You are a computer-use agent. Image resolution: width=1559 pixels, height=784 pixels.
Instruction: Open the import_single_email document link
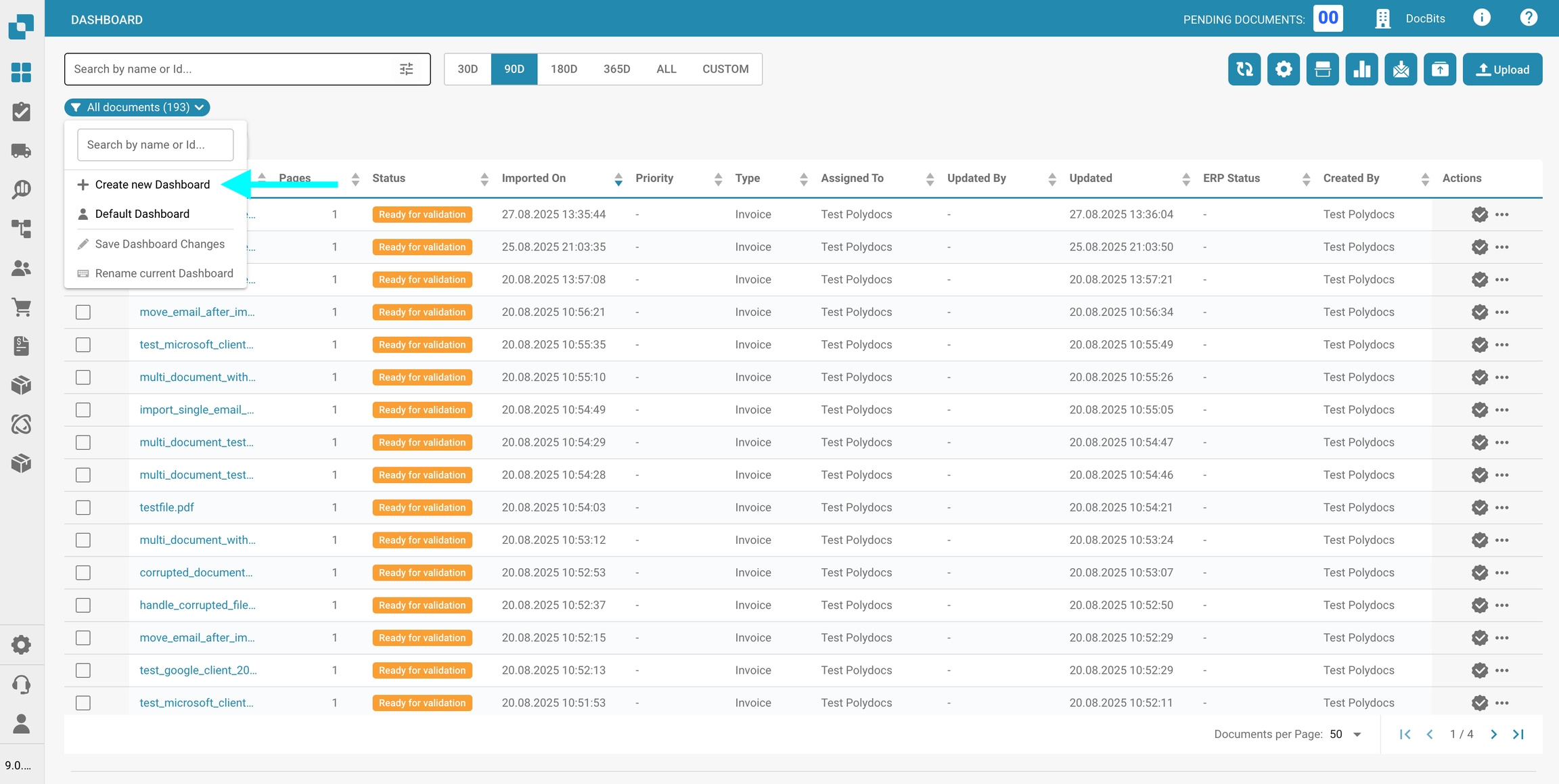click(x=196, y=410)
